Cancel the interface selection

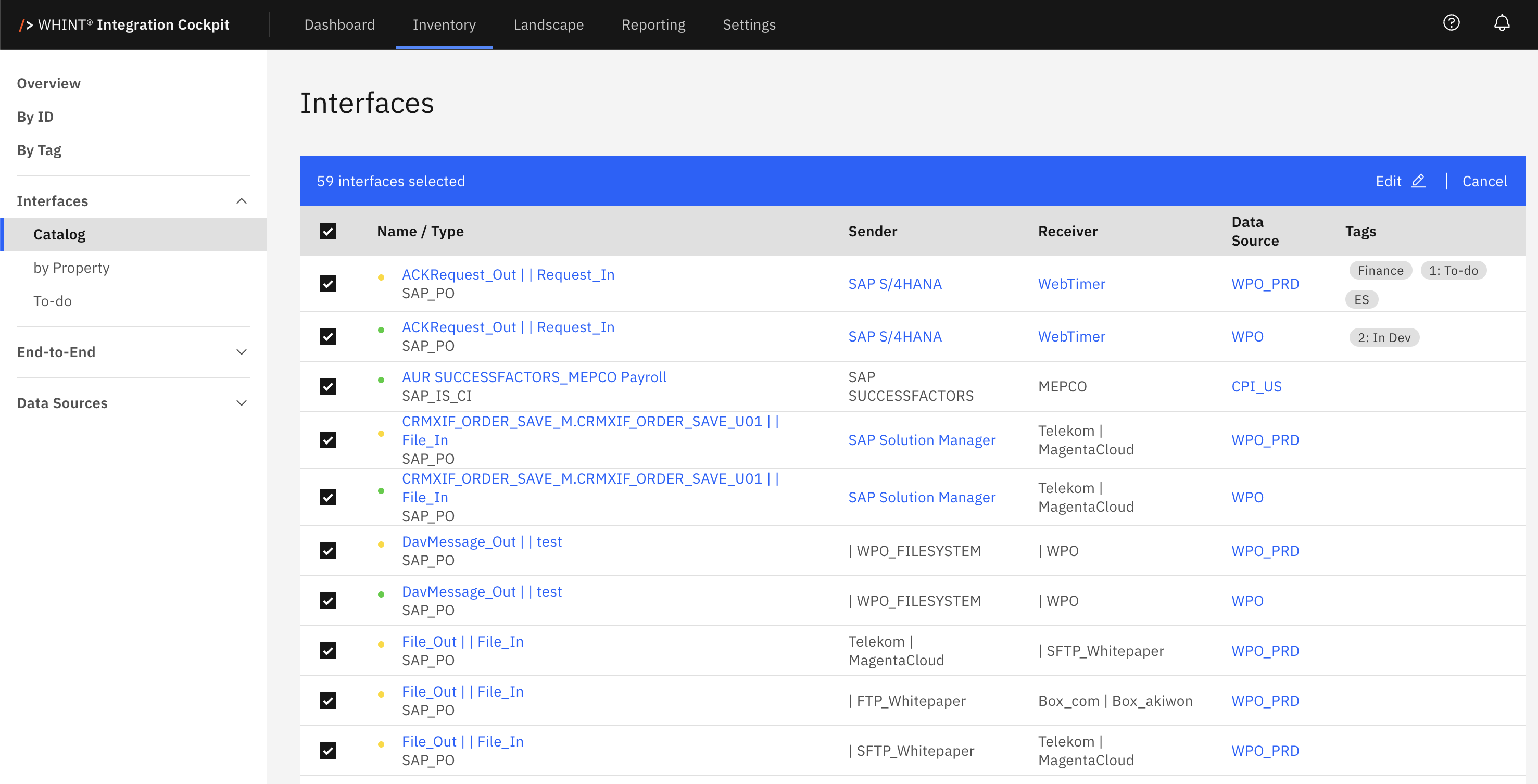pos(1484,181)
